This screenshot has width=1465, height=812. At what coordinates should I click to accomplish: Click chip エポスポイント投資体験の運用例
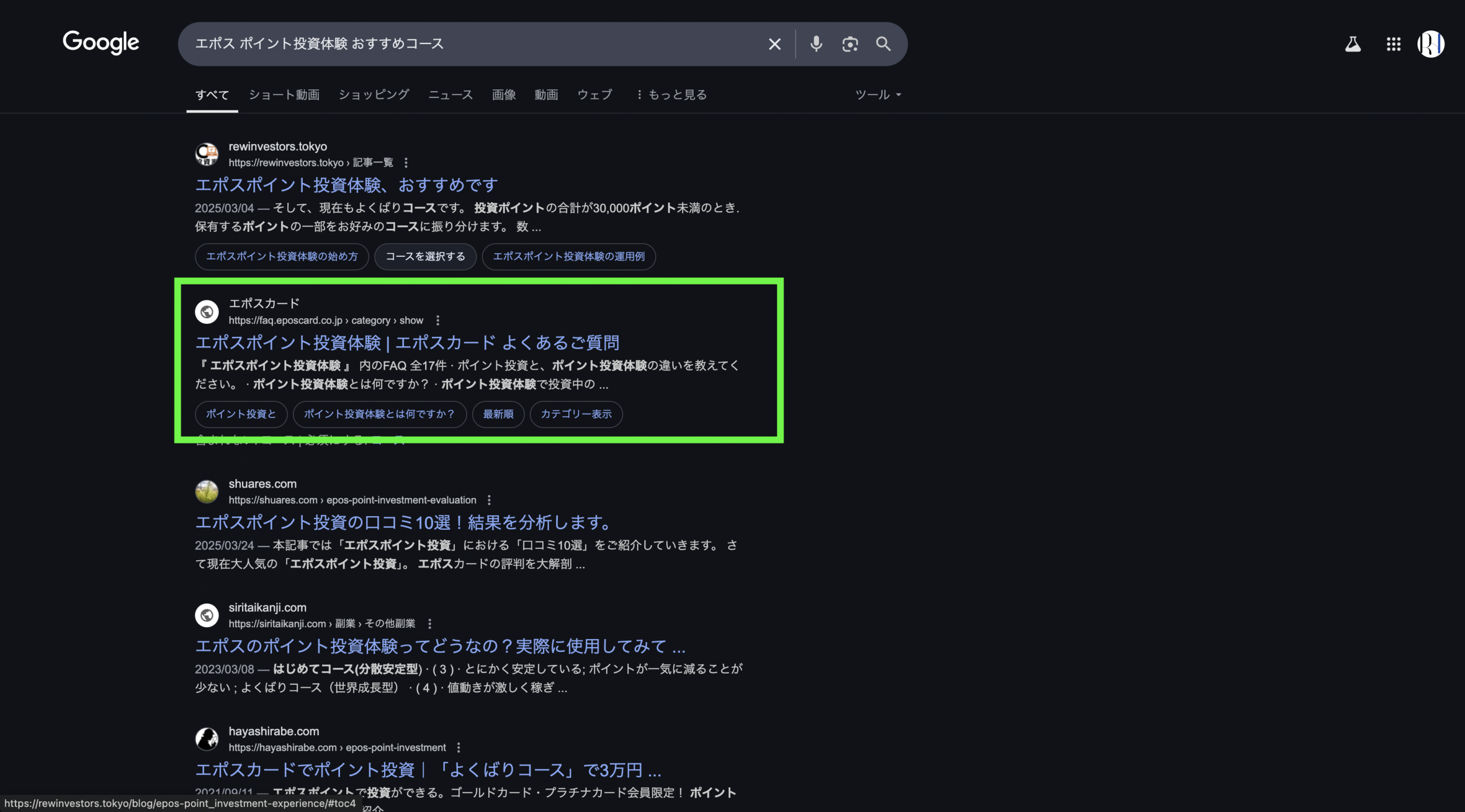click(x=569, y=256)
